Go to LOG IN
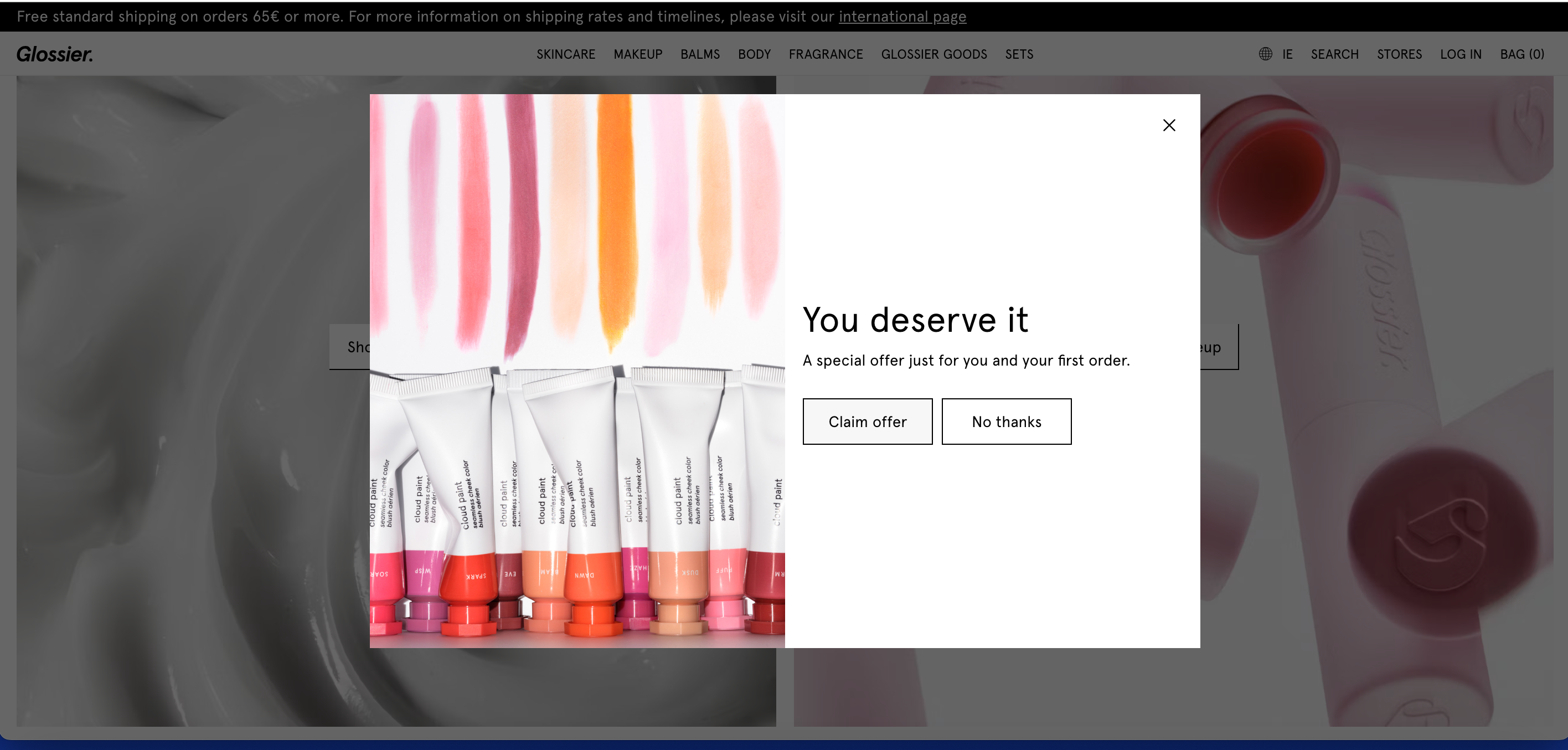Image resolution: width=1568 pixels, height=750 pixels. (1461, 54)
